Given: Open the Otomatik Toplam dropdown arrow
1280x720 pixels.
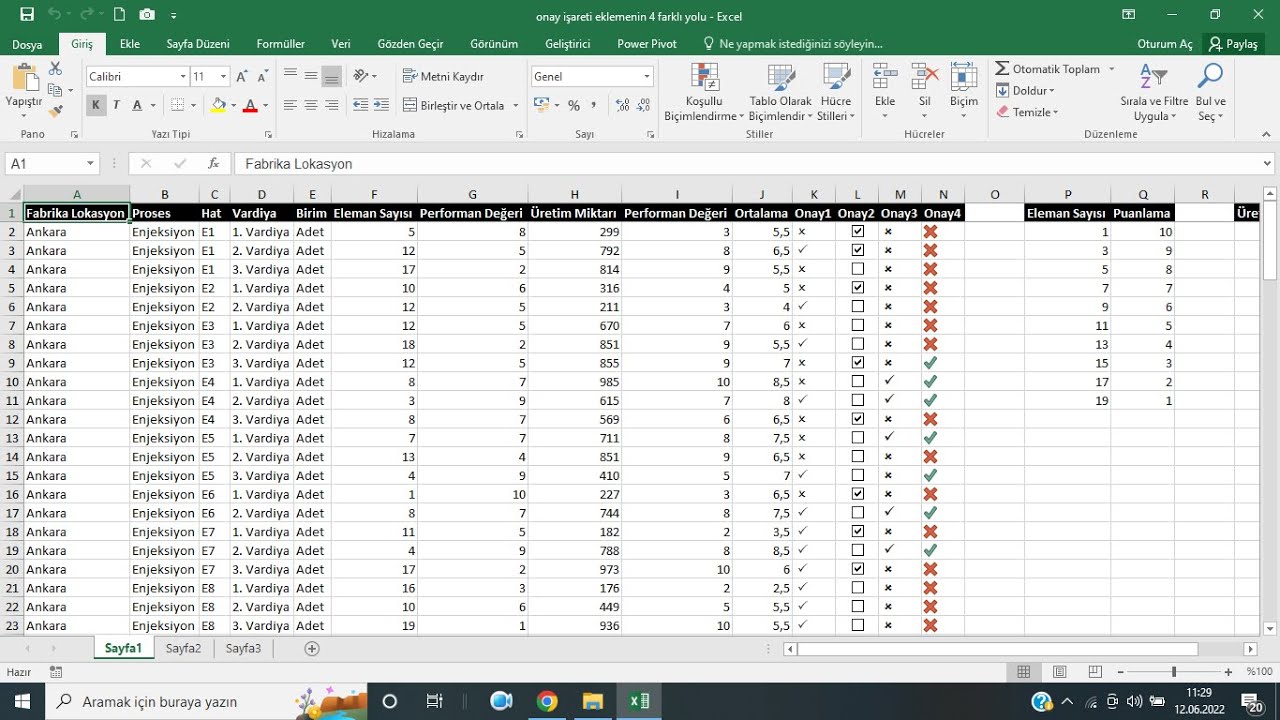Looking at the screenshot, I should coord(1111,69).
